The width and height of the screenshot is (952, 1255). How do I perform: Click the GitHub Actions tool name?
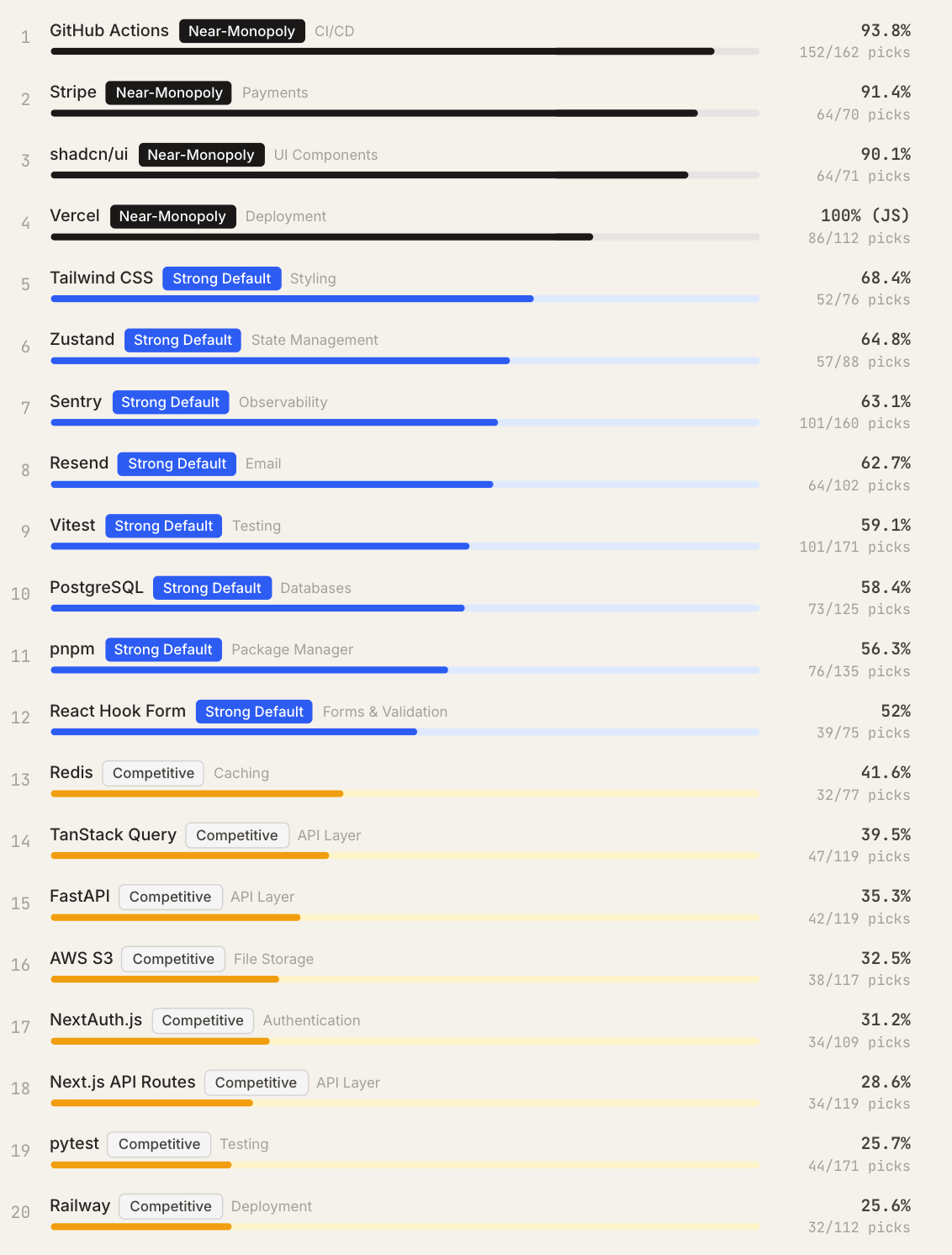(109, 31)
